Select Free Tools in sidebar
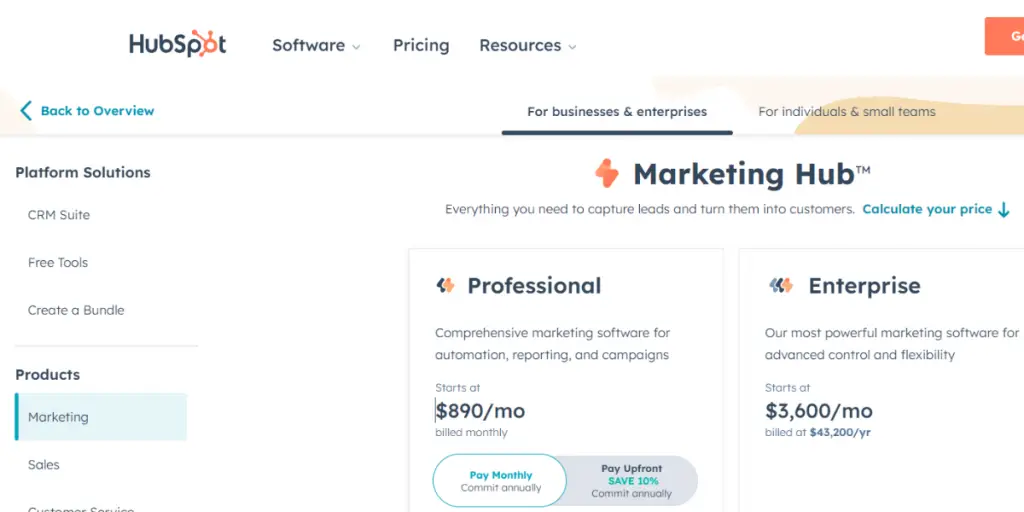The image size is (1024, 512). [57, 263]
